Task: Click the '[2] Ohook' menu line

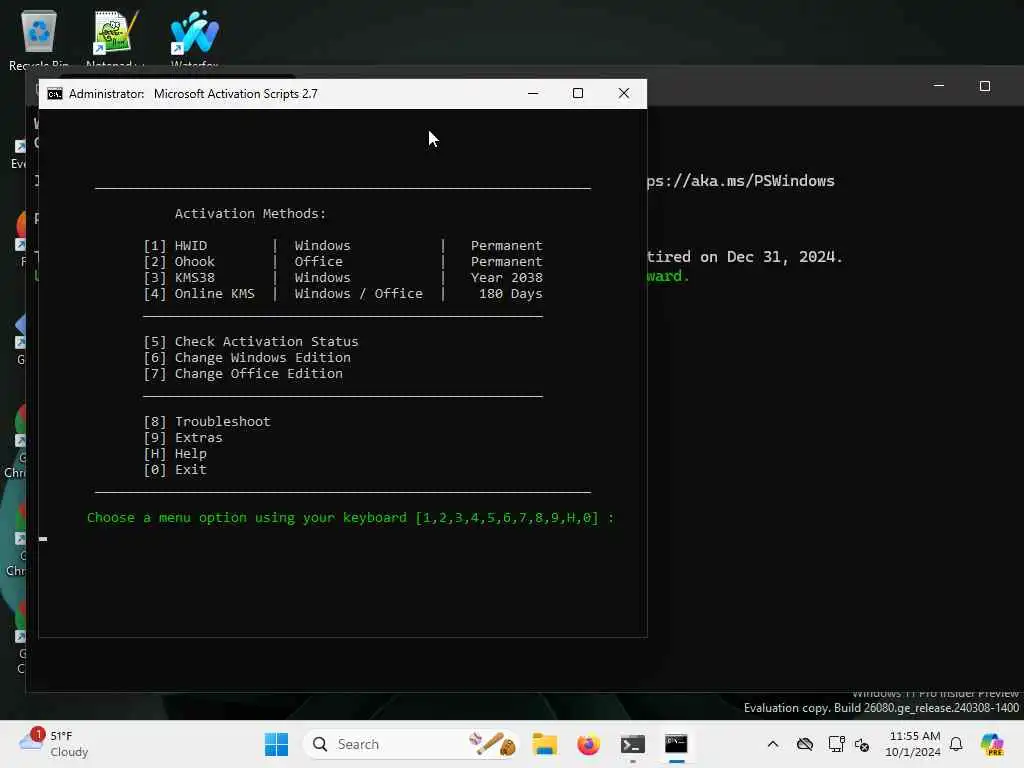Action: [343, 262]
